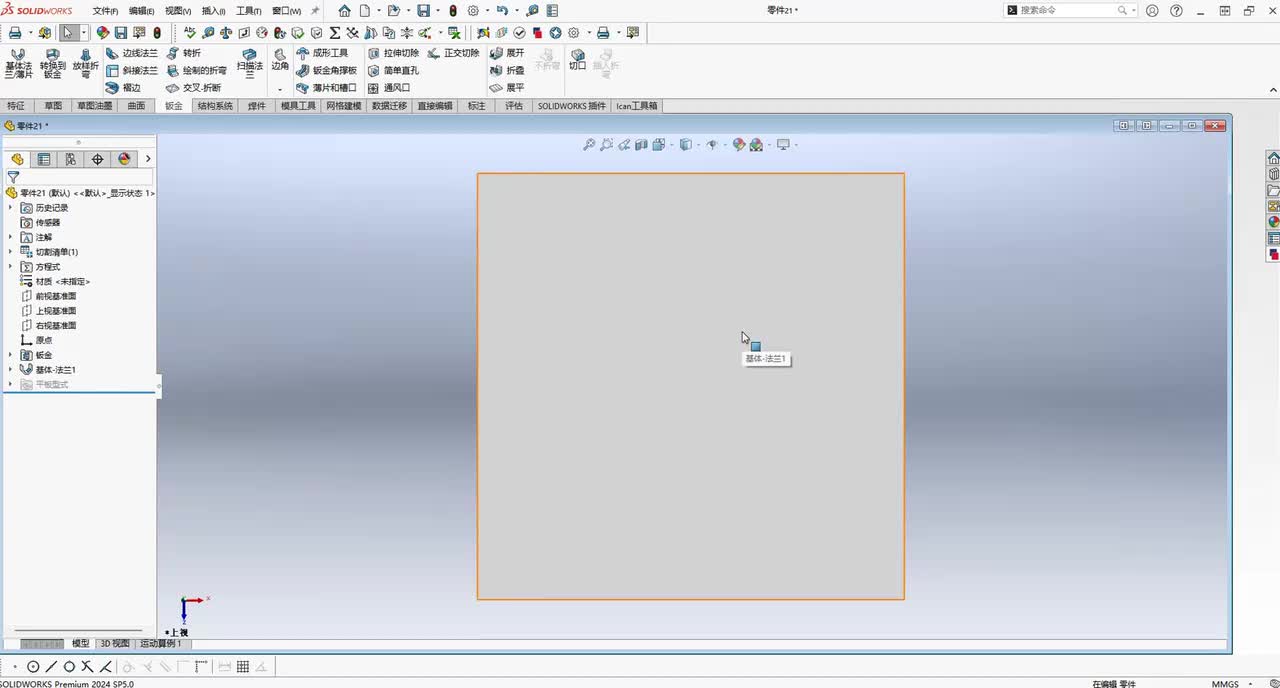
Task: Select the 斜接法兰 miter flange tool
Action: point(132,71)
